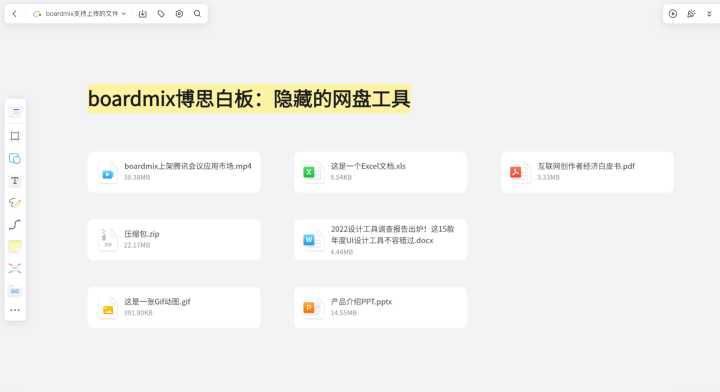Select the pen tool at top of sidebar
720x392 pixels.
point(15,111)
